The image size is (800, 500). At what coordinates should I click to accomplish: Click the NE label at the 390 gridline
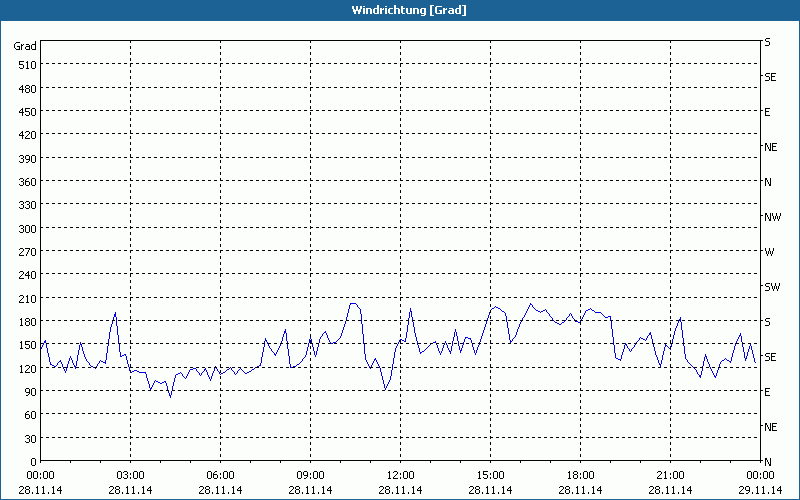click(x=771, y=147)
